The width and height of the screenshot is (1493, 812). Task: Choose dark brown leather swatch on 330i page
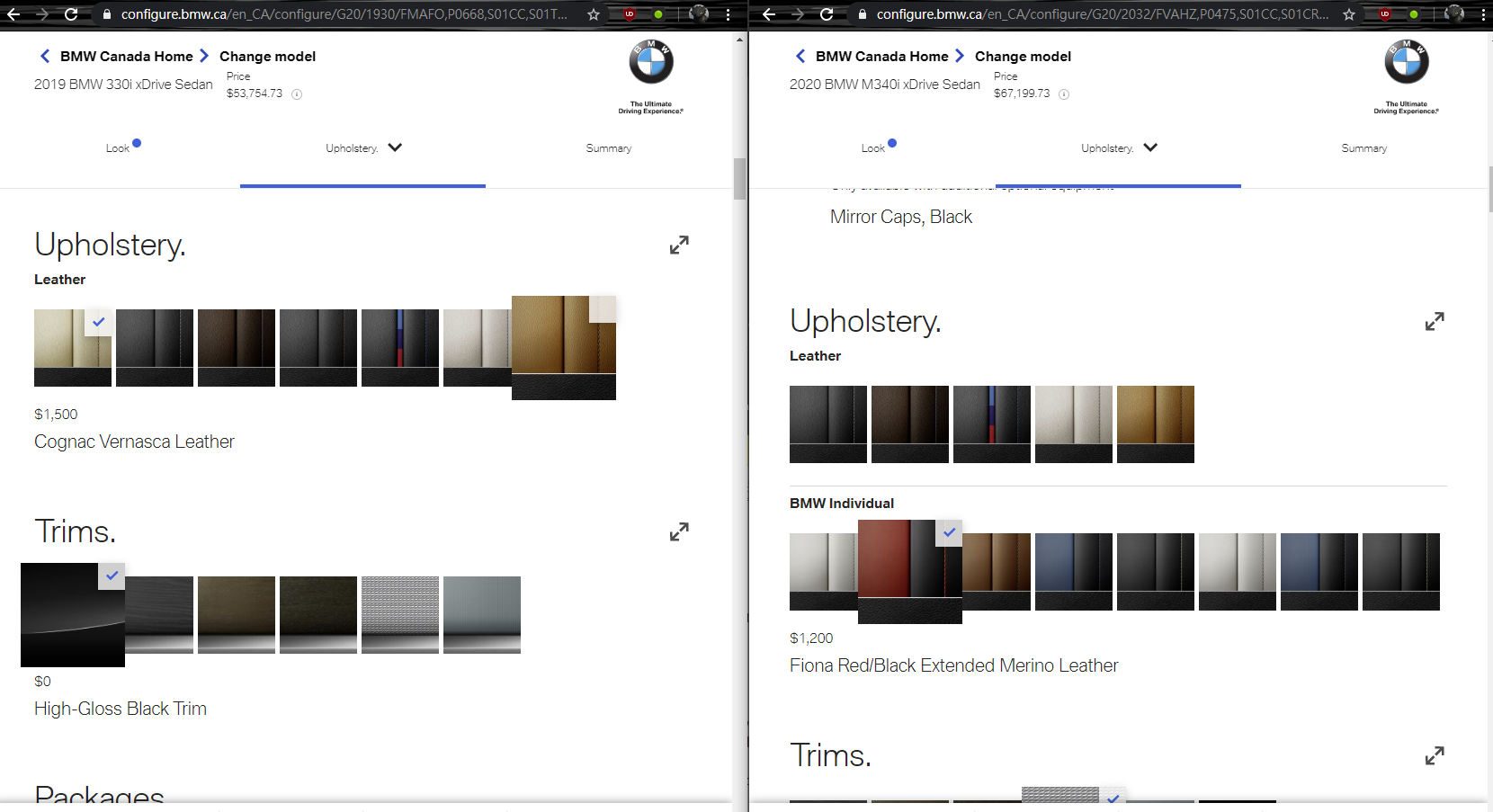tap(237, 348)
